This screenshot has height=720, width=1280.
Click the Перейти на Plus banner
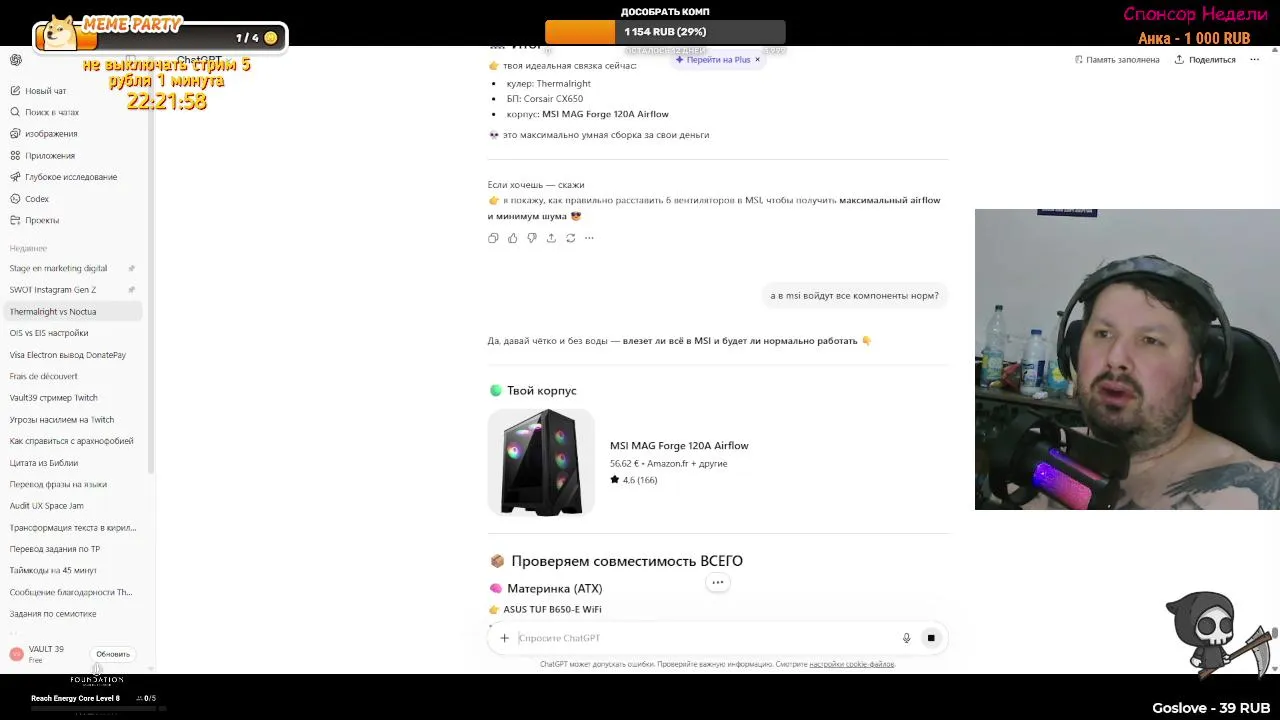(712, 60)
